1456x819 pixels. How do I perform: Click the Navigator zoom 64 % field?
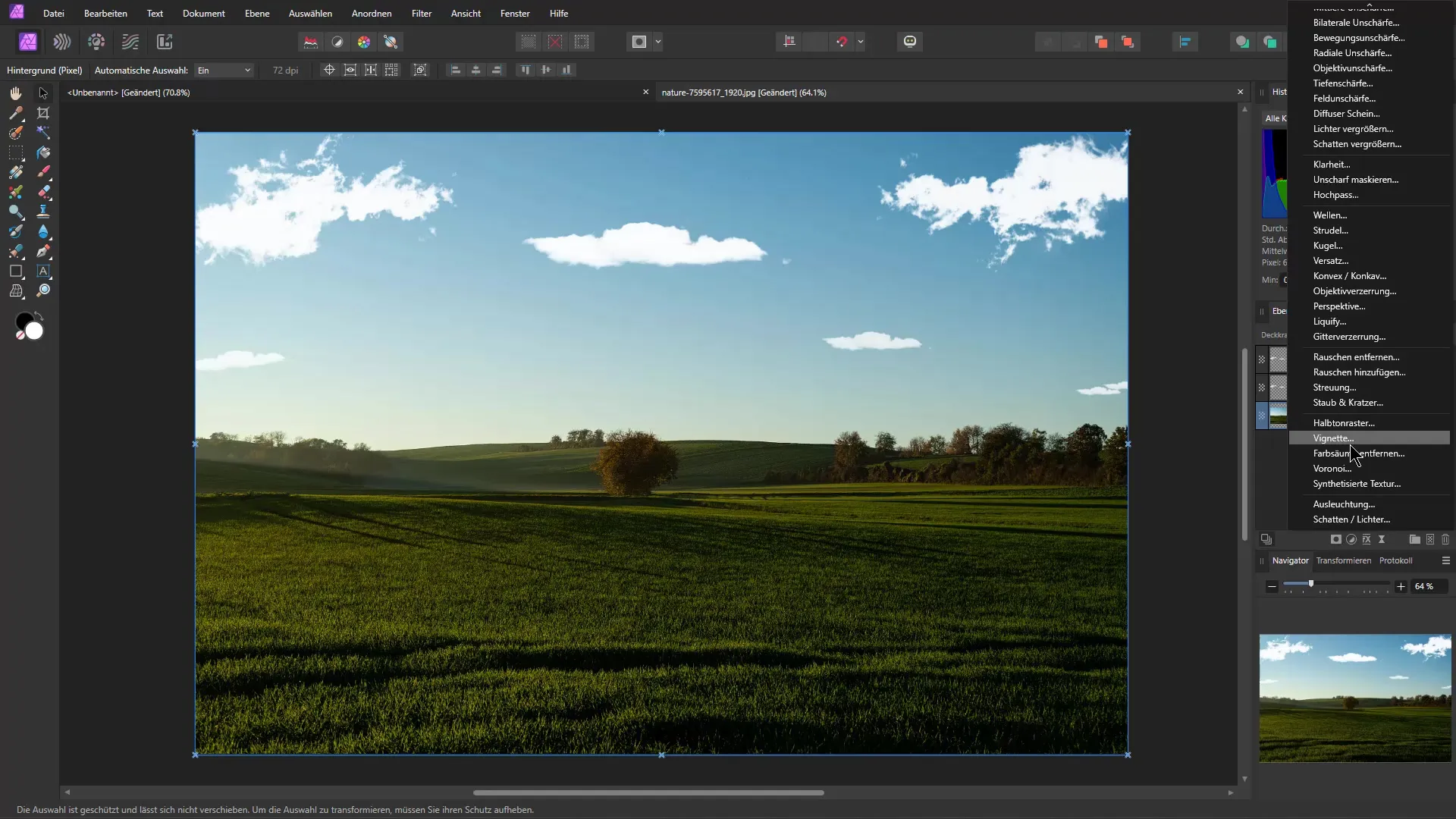click(x=1429, y=586)
